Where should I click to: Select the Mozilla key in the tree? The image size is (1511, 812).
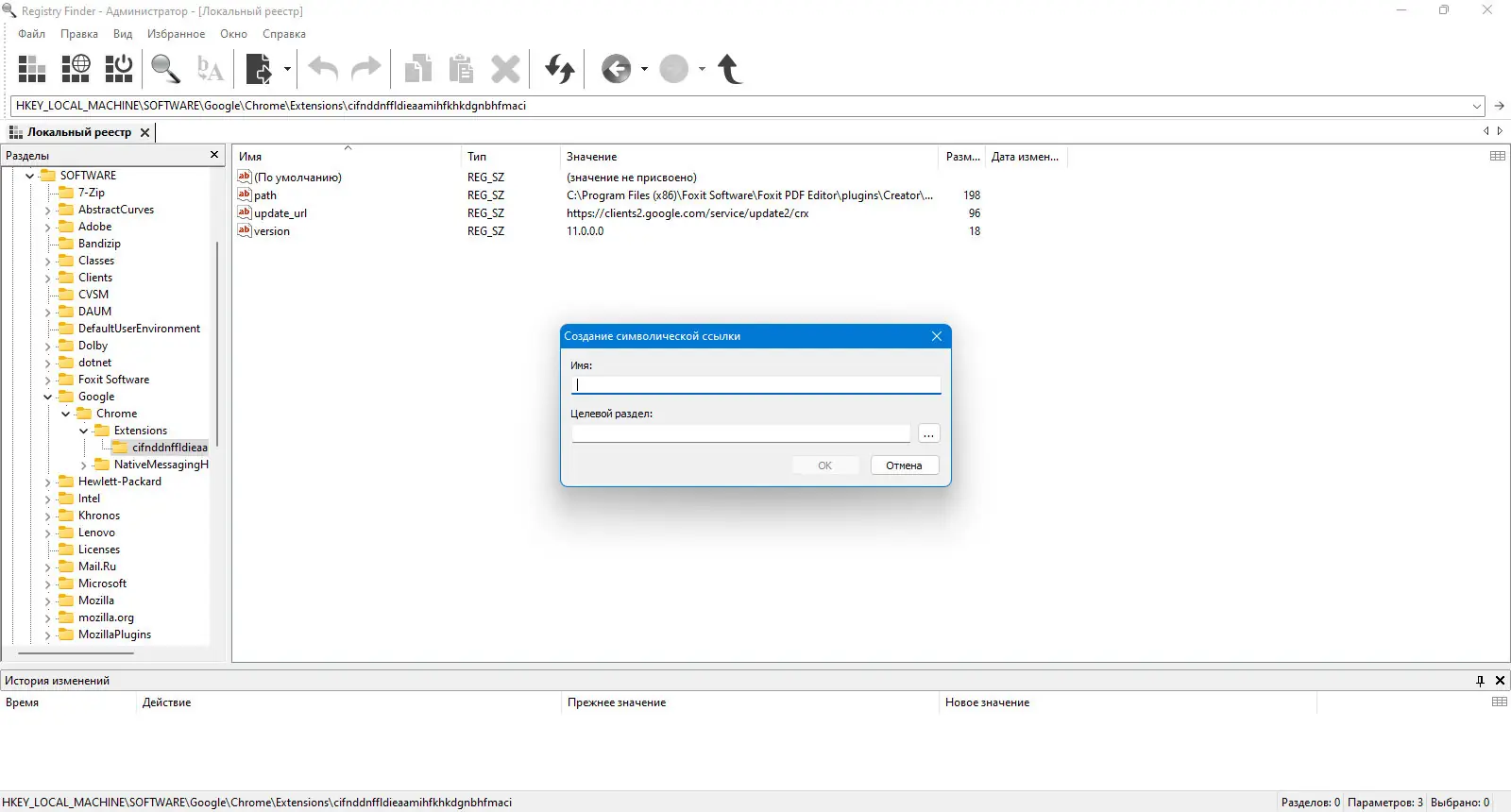coord(95,601)
